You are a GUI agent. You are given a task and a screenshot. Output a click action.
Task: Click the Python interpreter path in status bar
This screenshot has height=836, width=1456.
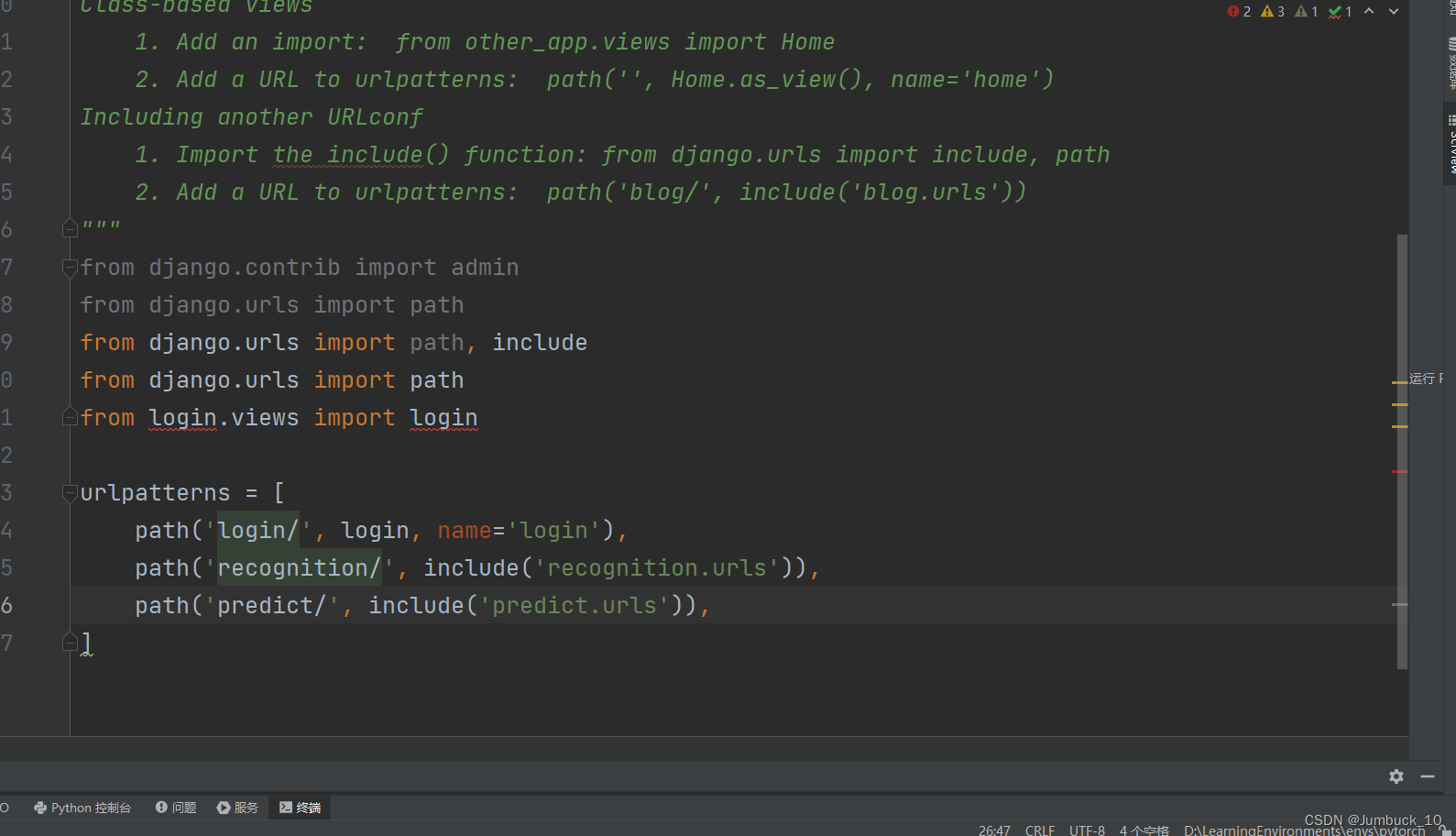click(1305, 830)
